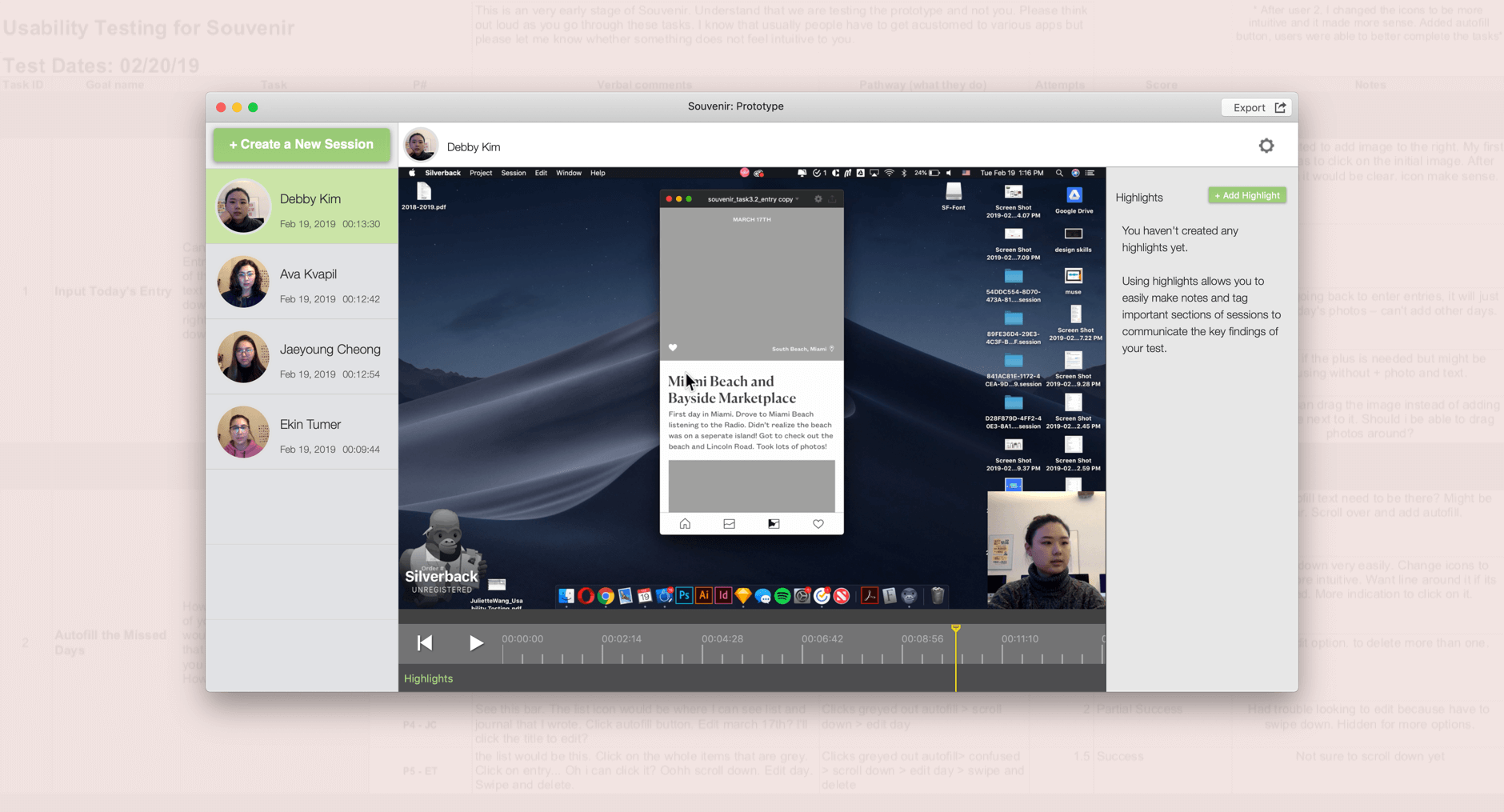
Task: Click the webcam picture-in-picture thumbnail
Action: [x=1046, y=550]
